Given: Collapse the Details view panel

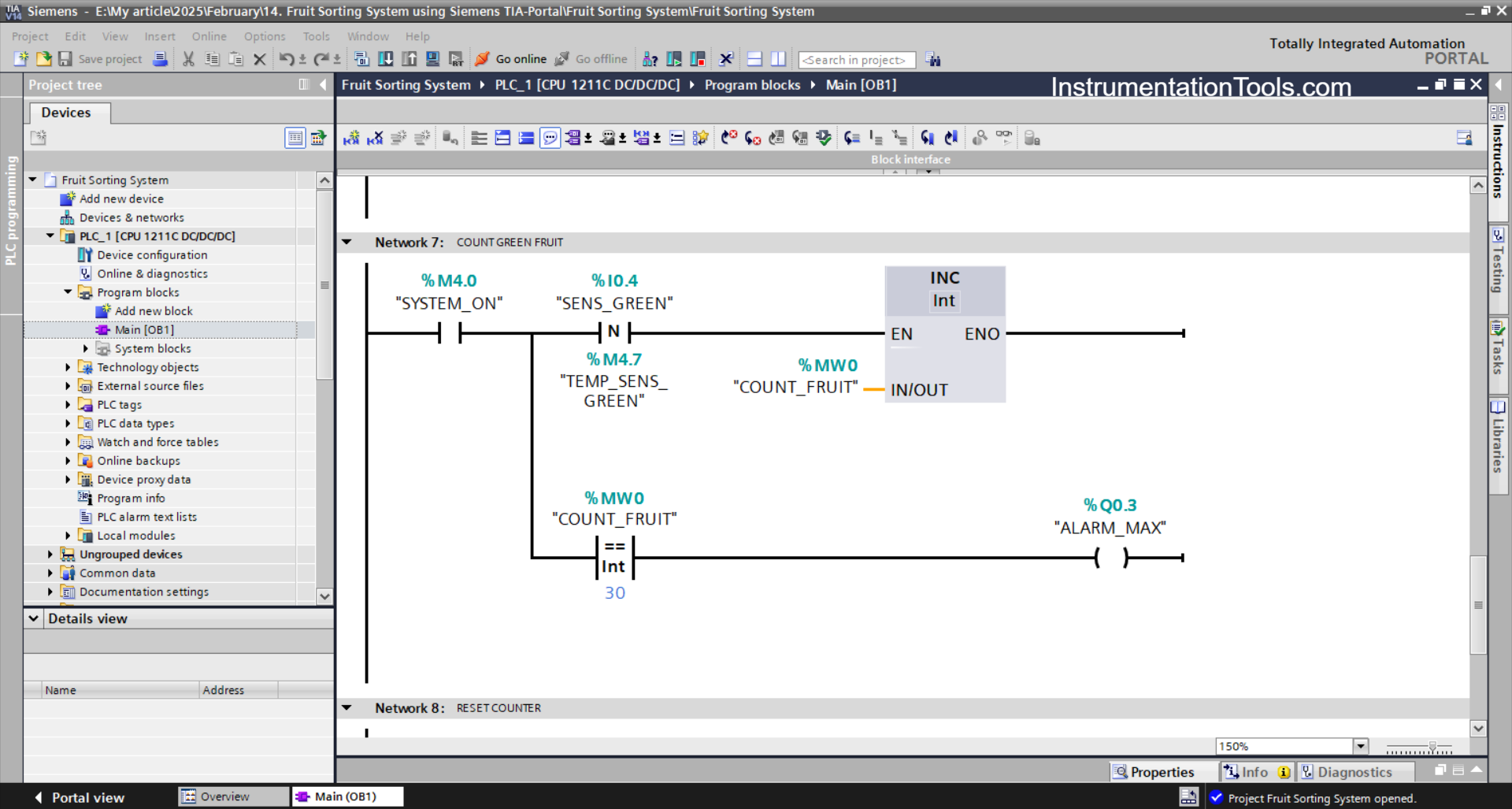Looking at the screenshot, I should 34,618.
